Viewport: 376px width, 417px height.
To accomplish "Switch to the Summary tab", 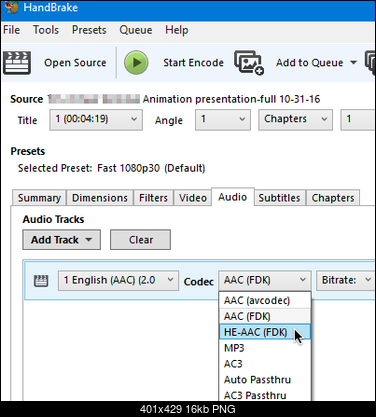I will (x=39, y=198).
